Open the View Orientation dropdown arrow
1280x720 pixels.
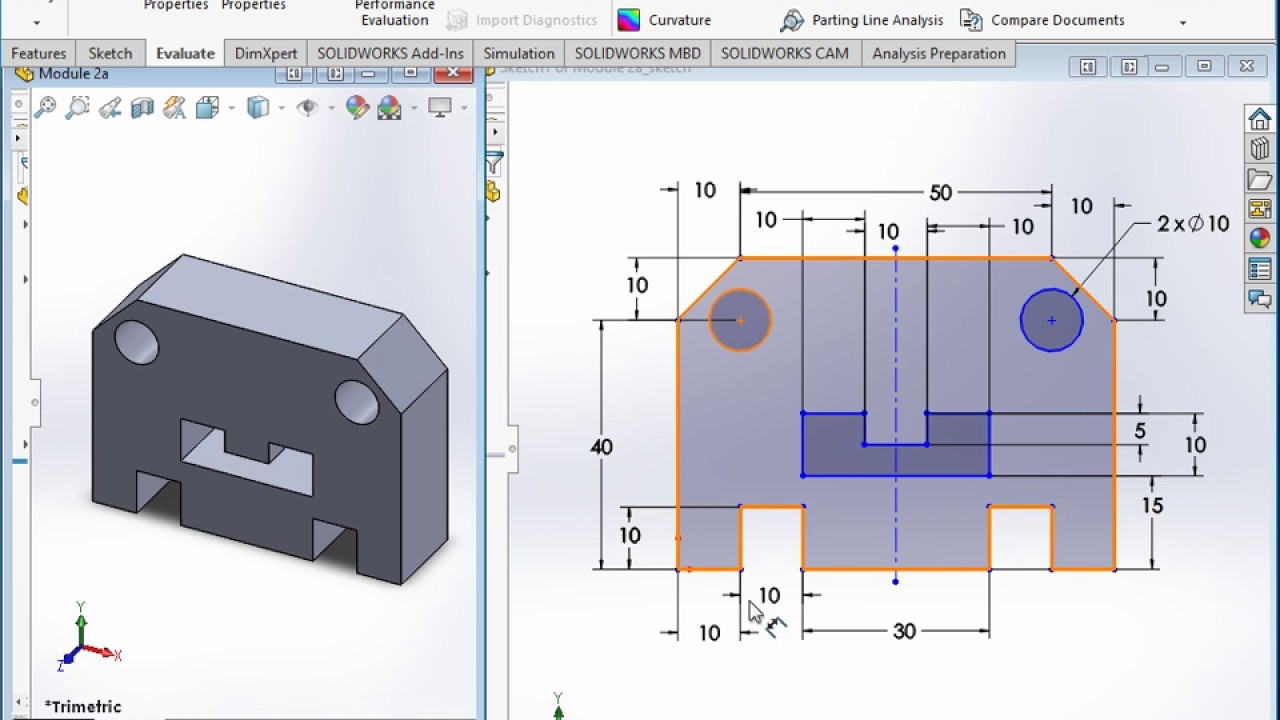point(231,108)
